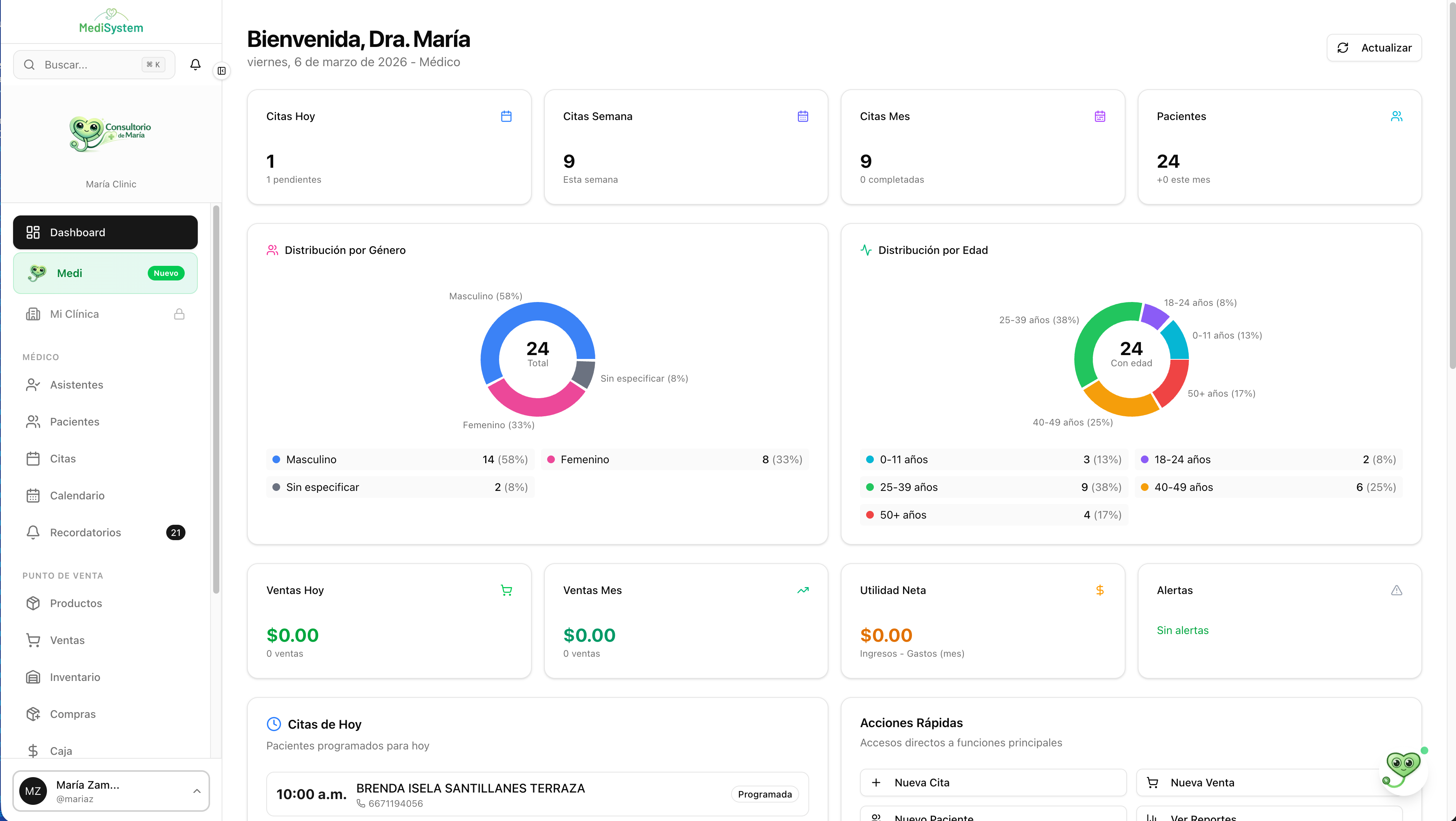Click the lock icon next to Mi Clínica
This screenshot has height=821, width=1456.
point(179,314)
